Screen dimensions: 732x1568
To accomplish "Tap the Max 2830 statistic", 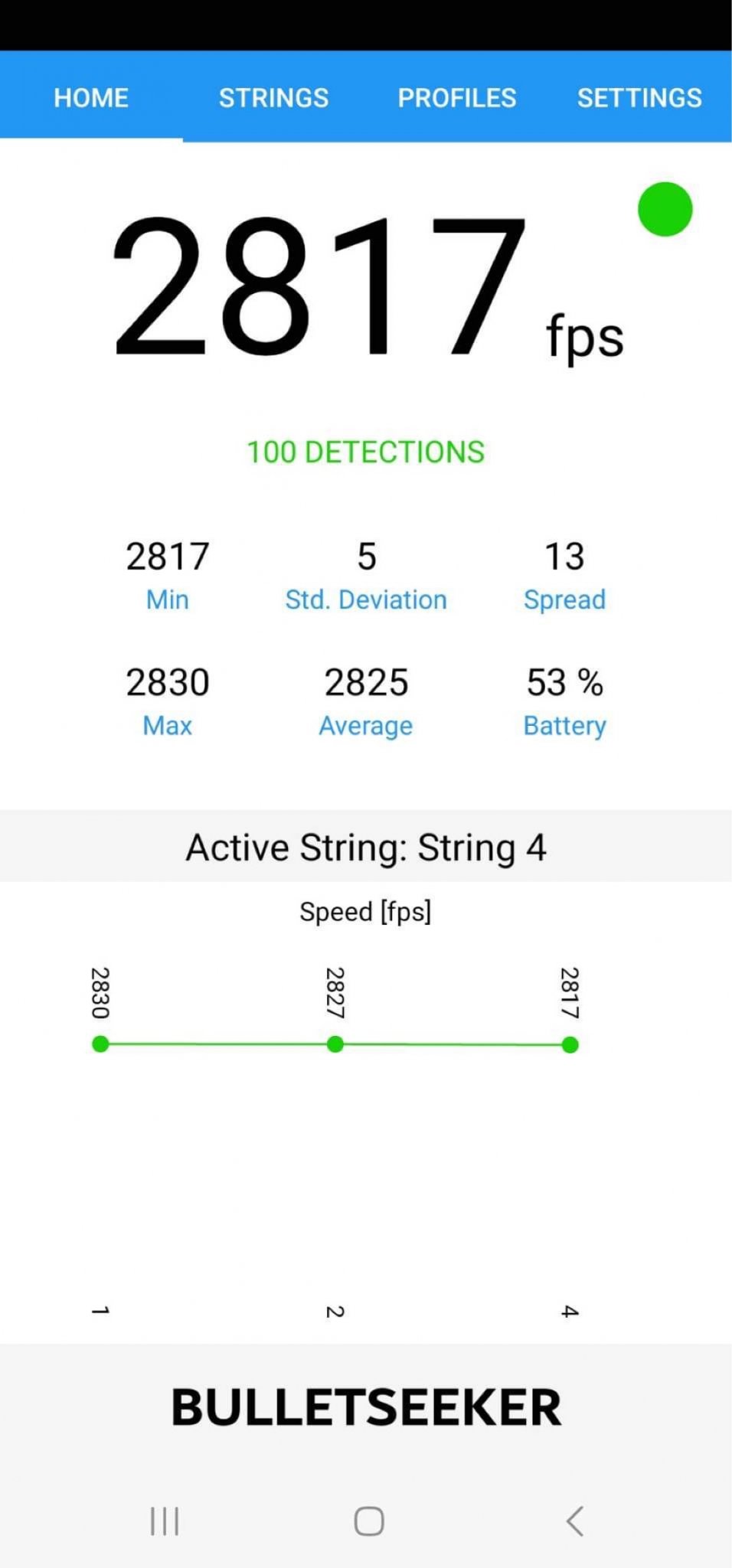I will [168, 702].
